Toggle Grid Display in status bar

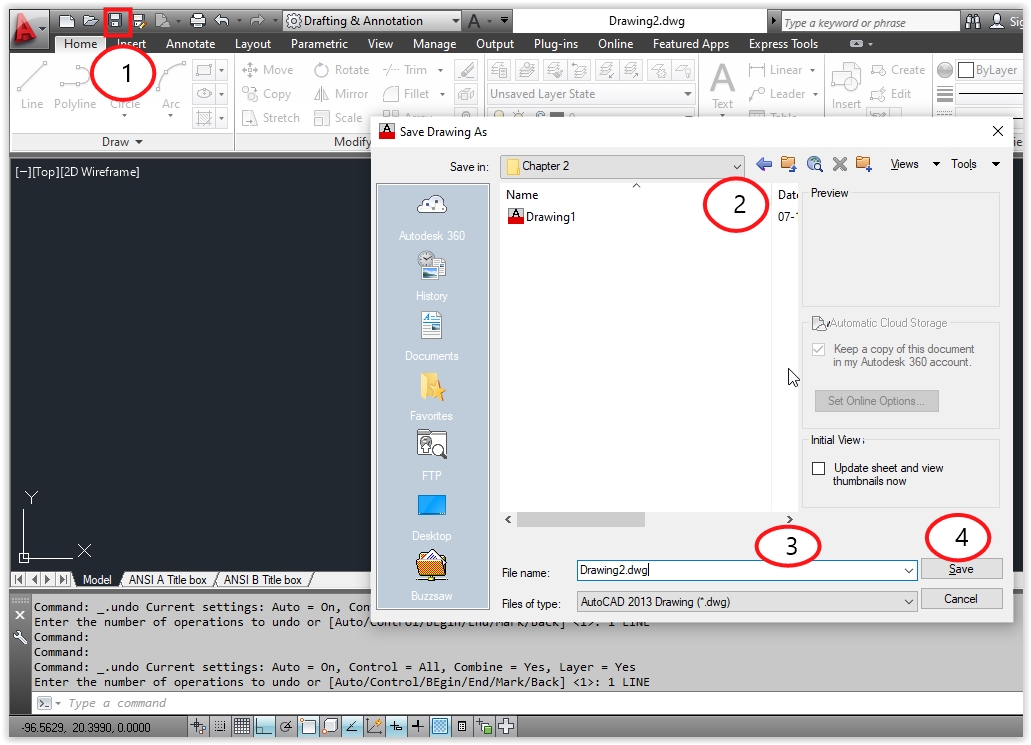(x=242, y=727)
